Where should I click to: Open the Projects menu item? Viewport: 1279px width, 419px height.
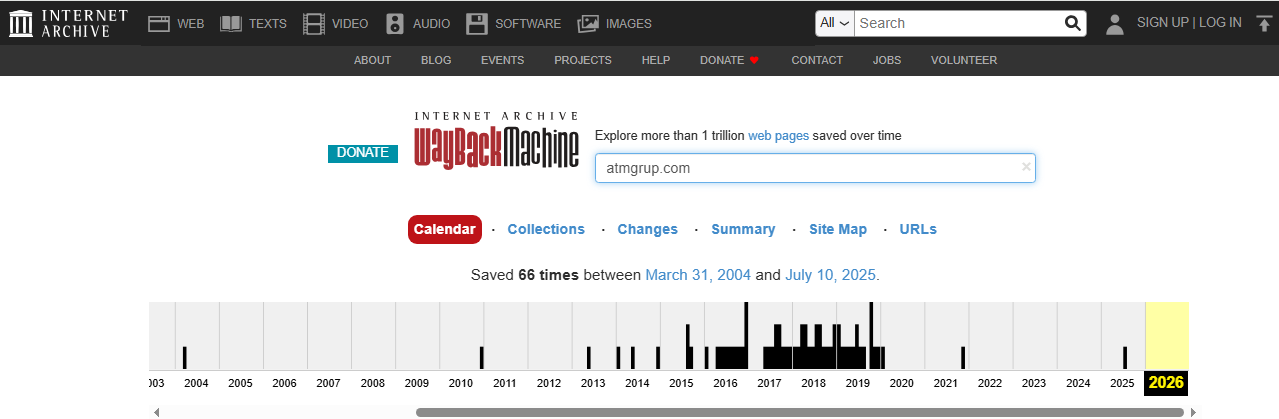[x=583, y=60]
